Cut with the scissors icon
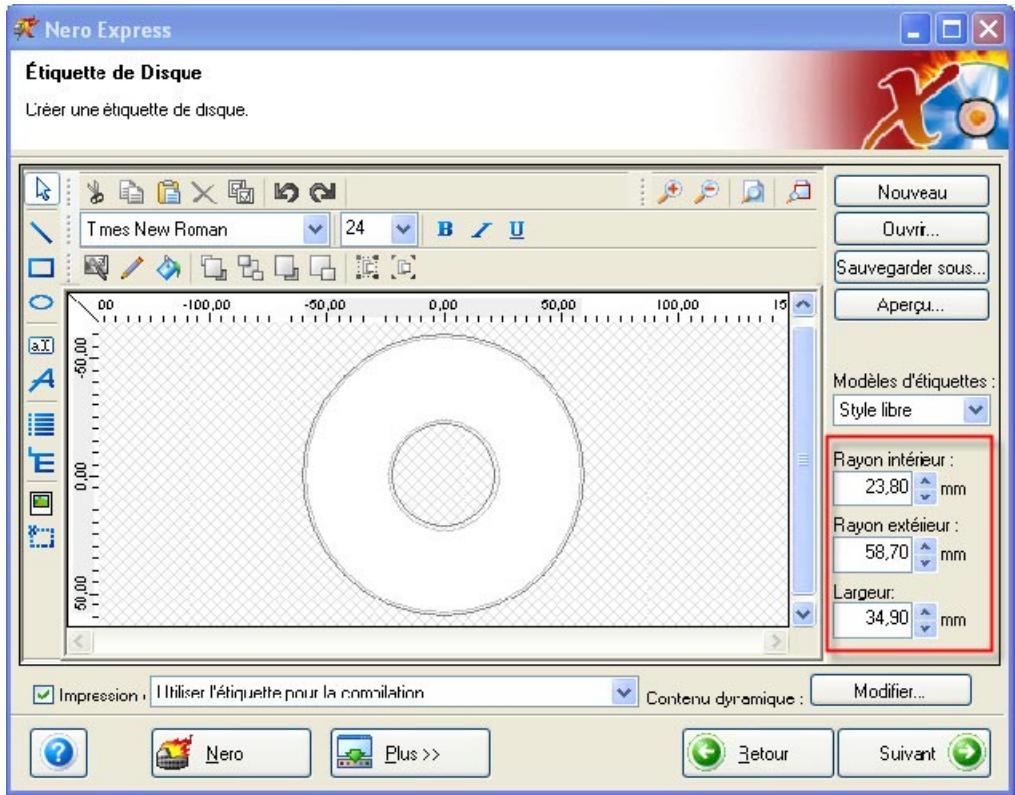Screen dimensions: 1015x795 (x=96, y=192)
